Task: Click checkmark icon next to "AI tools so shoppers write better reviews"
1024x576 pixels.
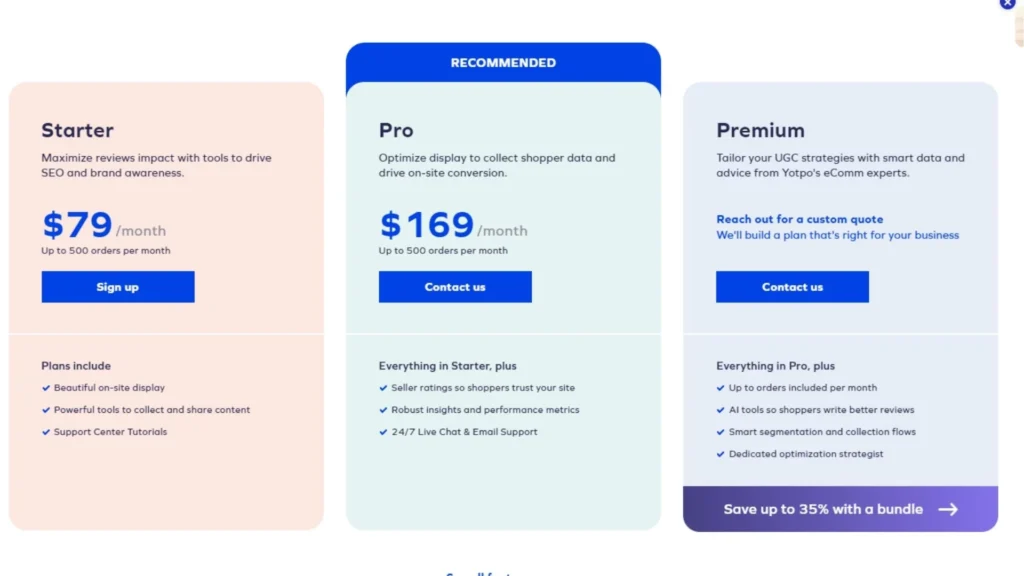Action: pos(721,410)
